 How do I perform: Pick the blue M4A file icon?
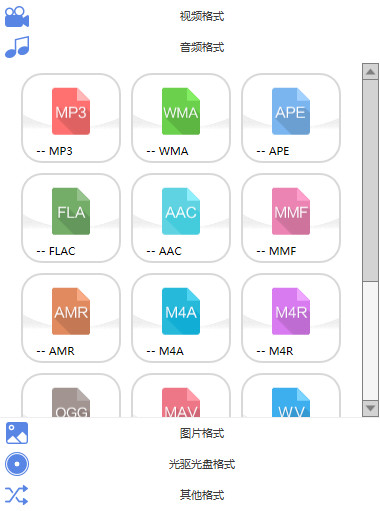point(181,311)
